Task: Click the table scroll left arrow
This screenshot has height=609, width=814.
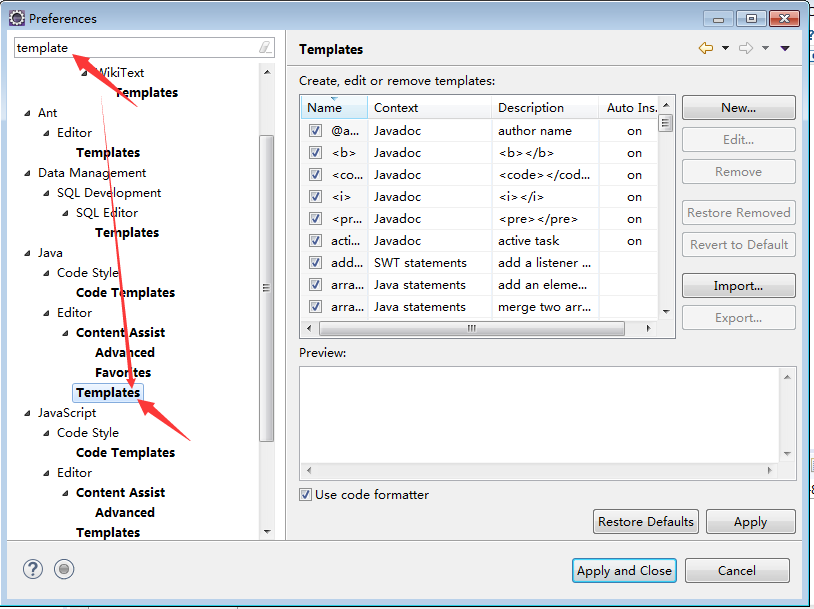Action: (309, 328)
